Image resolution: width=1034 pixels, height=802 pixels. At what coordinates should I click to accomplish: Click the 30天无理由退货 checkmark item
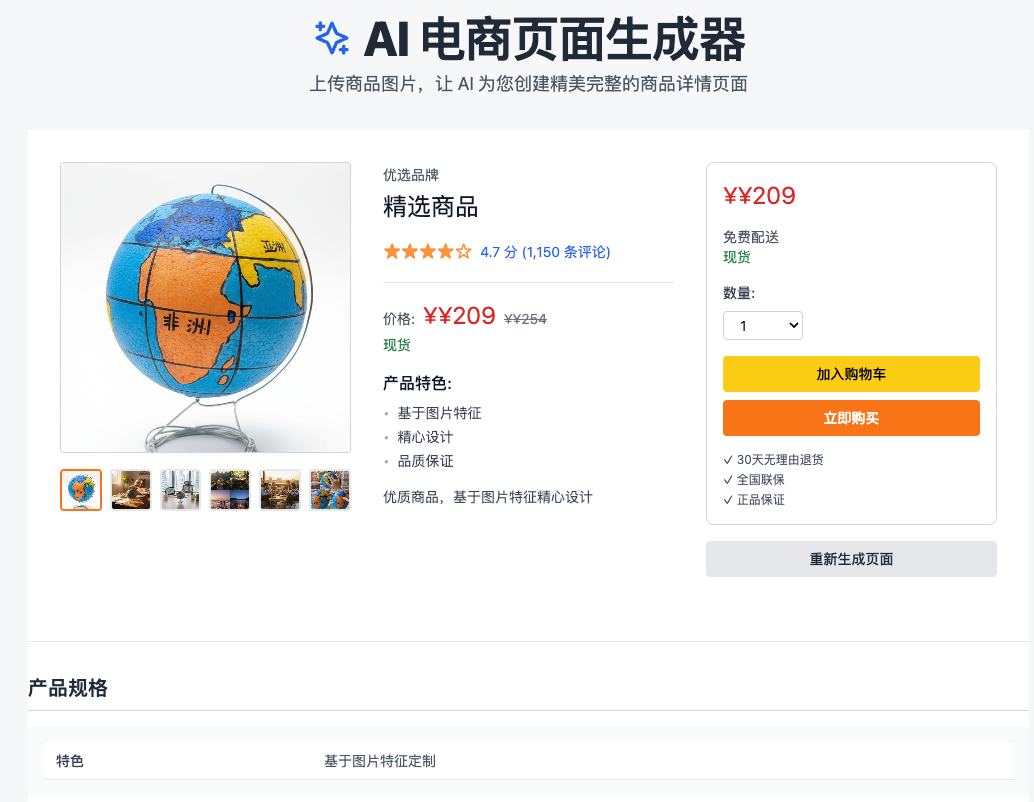[773, 460]
